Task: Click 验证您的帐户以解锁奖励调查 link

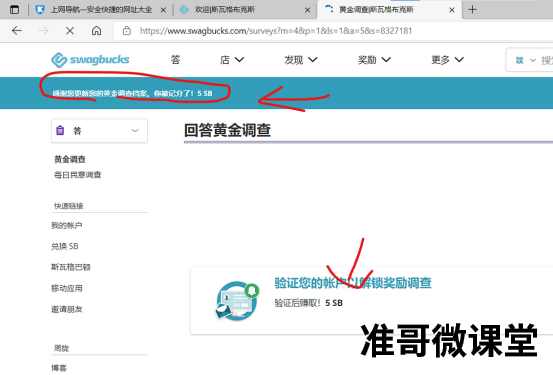Action: coord(353,283)
